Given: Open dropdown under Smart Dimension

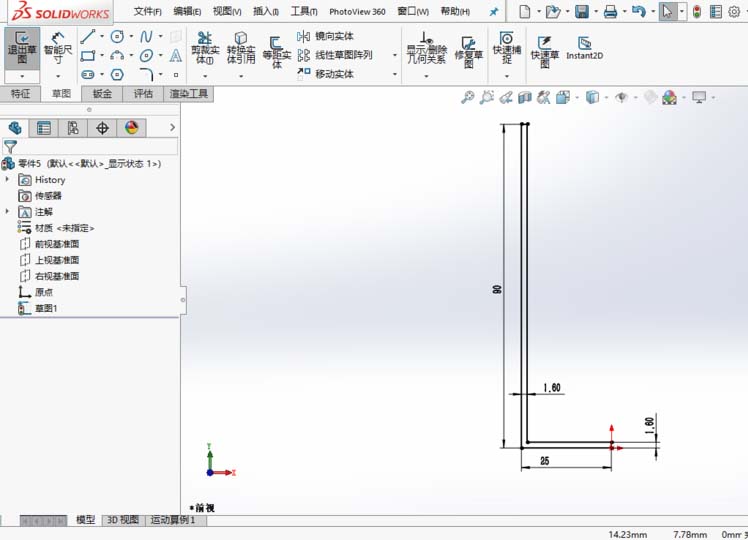Looking at the screenshot, I should pos(58,76).
